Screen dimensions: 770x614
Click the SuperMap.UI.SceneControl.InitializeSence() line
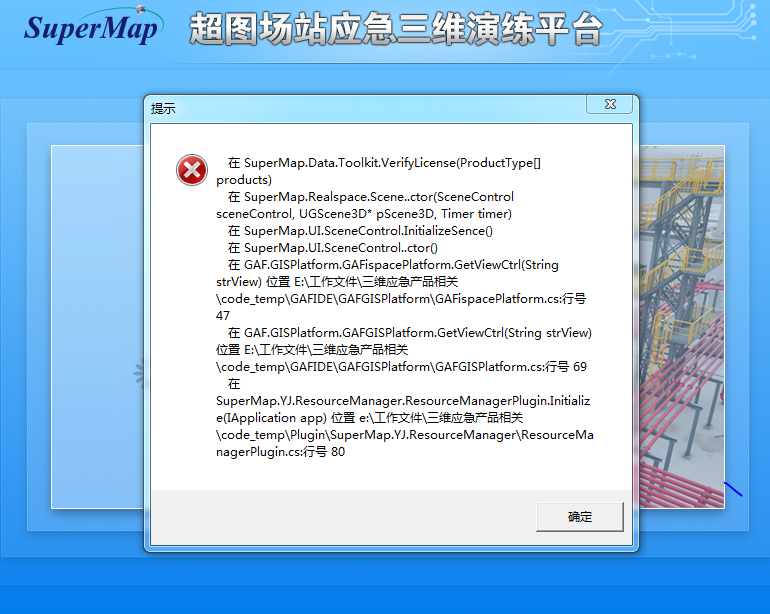click(360, 231)
